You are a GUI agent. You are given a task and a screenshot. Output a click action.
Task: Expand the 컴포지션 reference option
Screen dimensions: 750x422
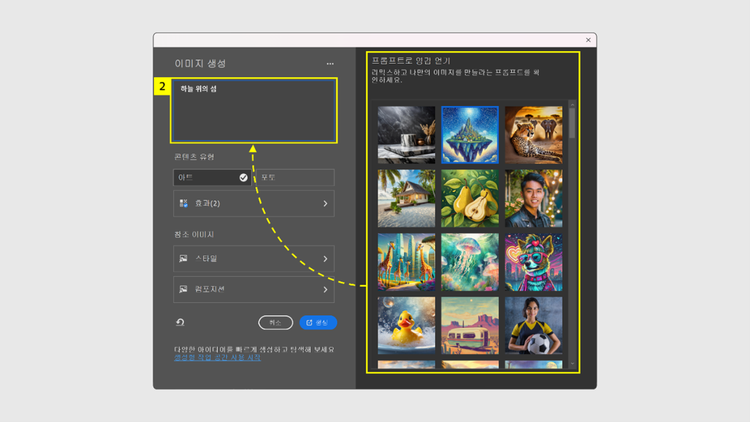coord(254,289)
